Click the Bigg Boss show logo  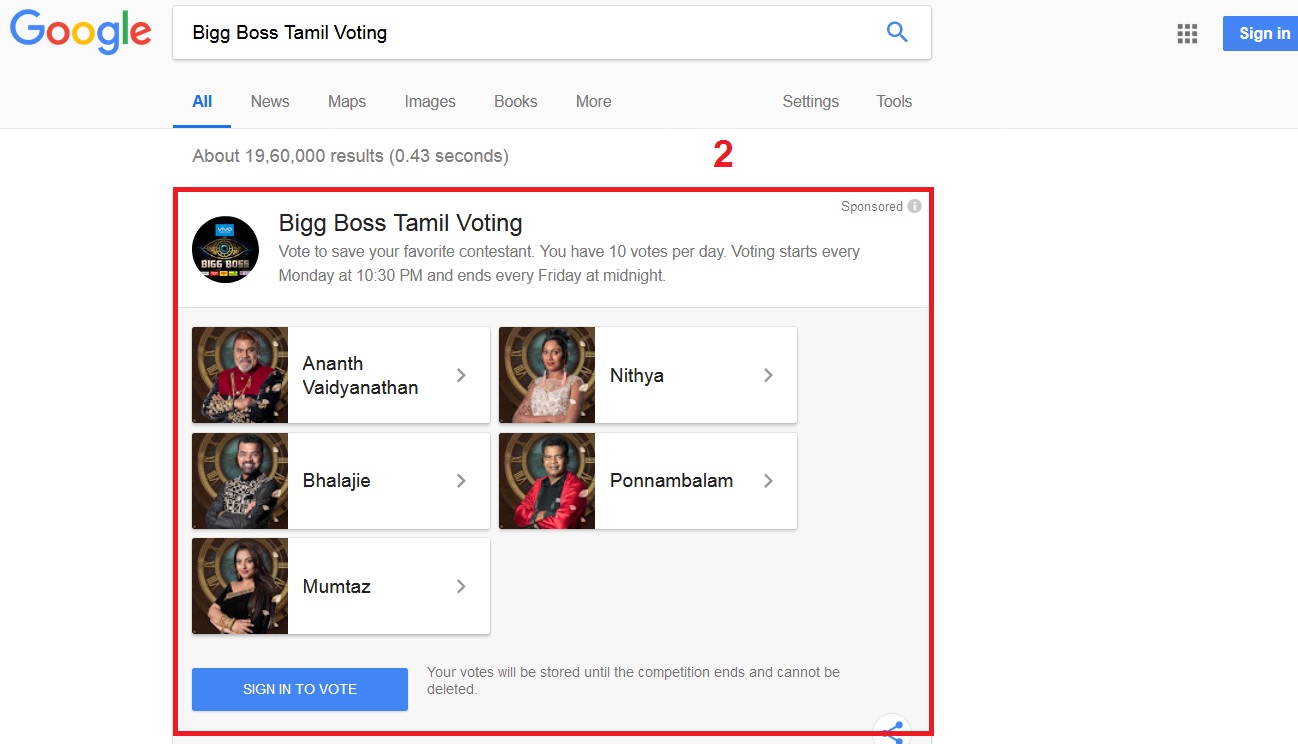tap(225, 250)
